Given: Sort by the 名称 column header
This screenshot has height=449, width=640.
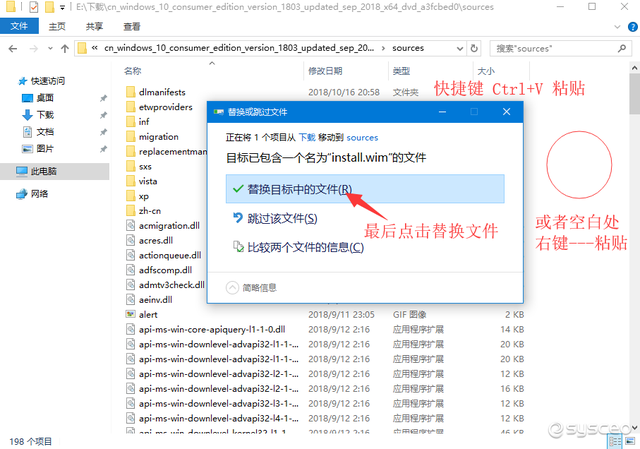Looking at the screenshot, I should [132, 71].
